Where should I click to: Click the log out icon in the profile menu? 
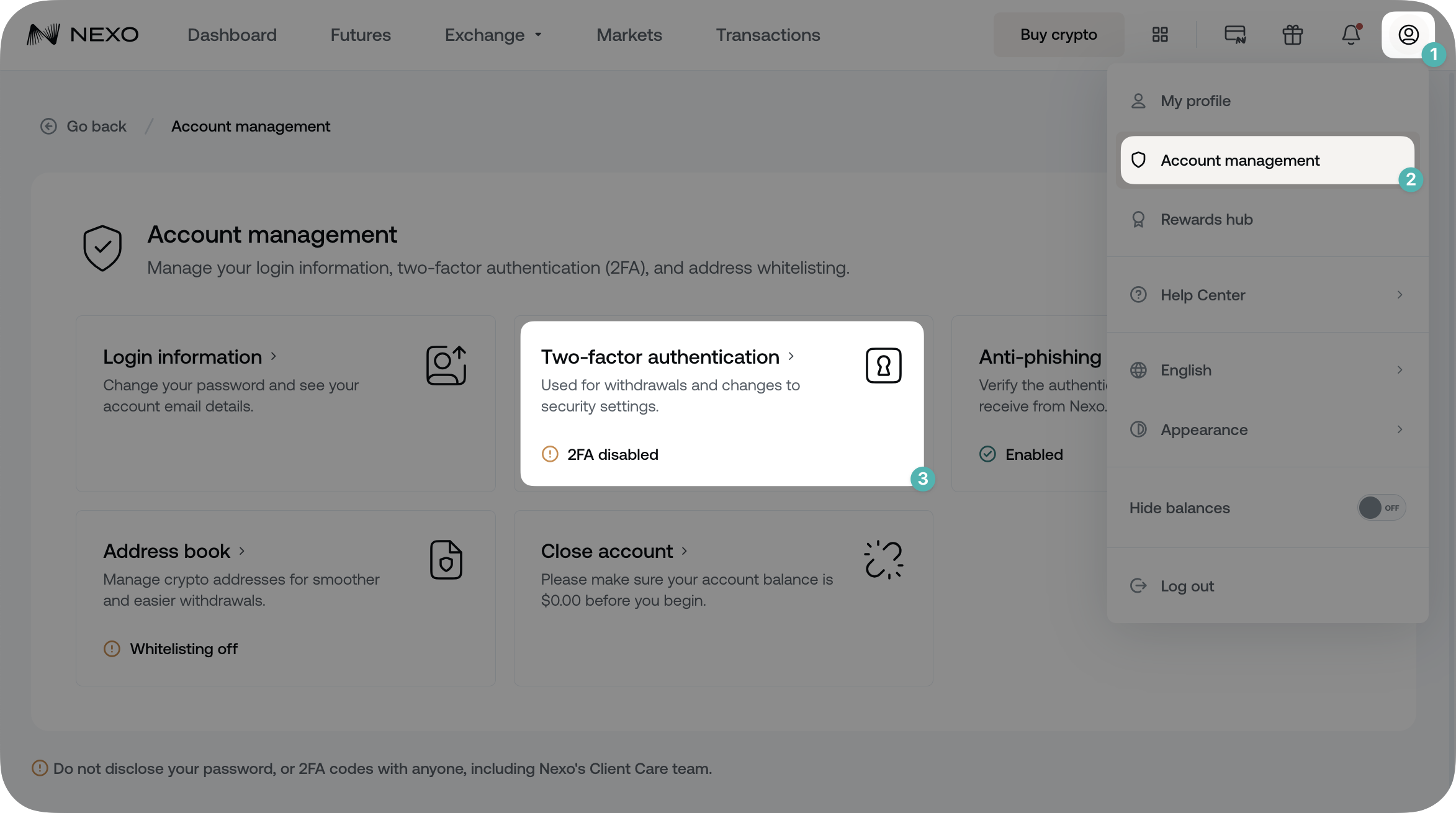[x=1138, y=585]
